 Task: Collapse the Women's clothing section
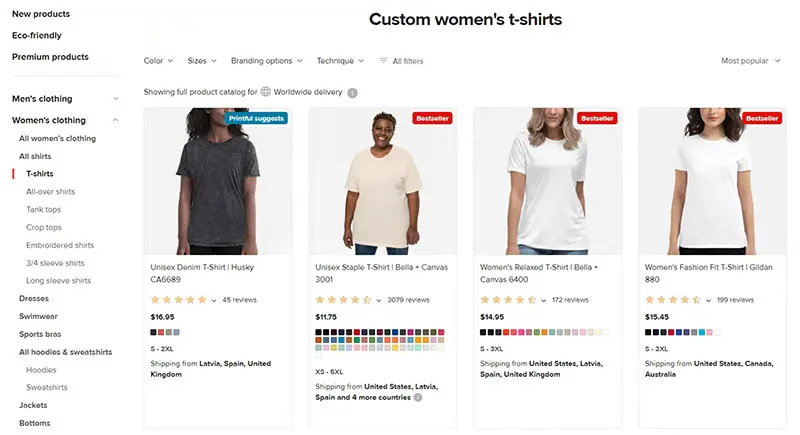(x=116, y=120)
